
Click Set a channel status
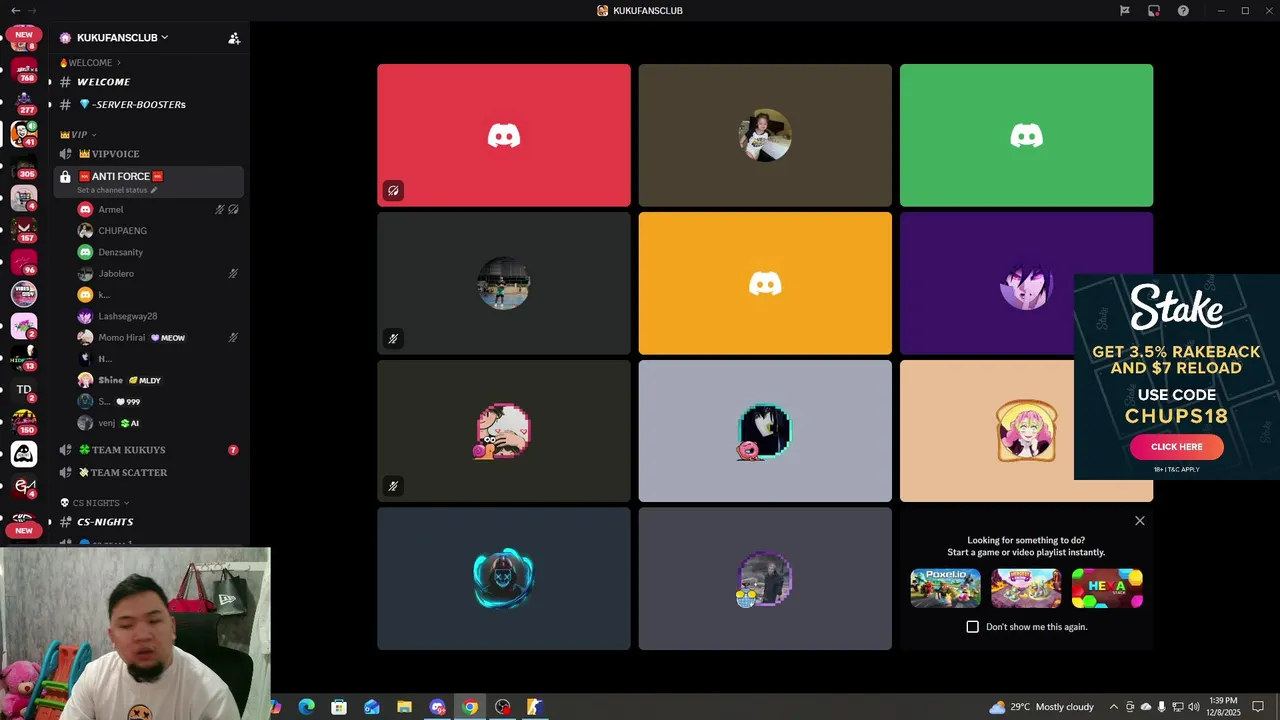point(117,190)
